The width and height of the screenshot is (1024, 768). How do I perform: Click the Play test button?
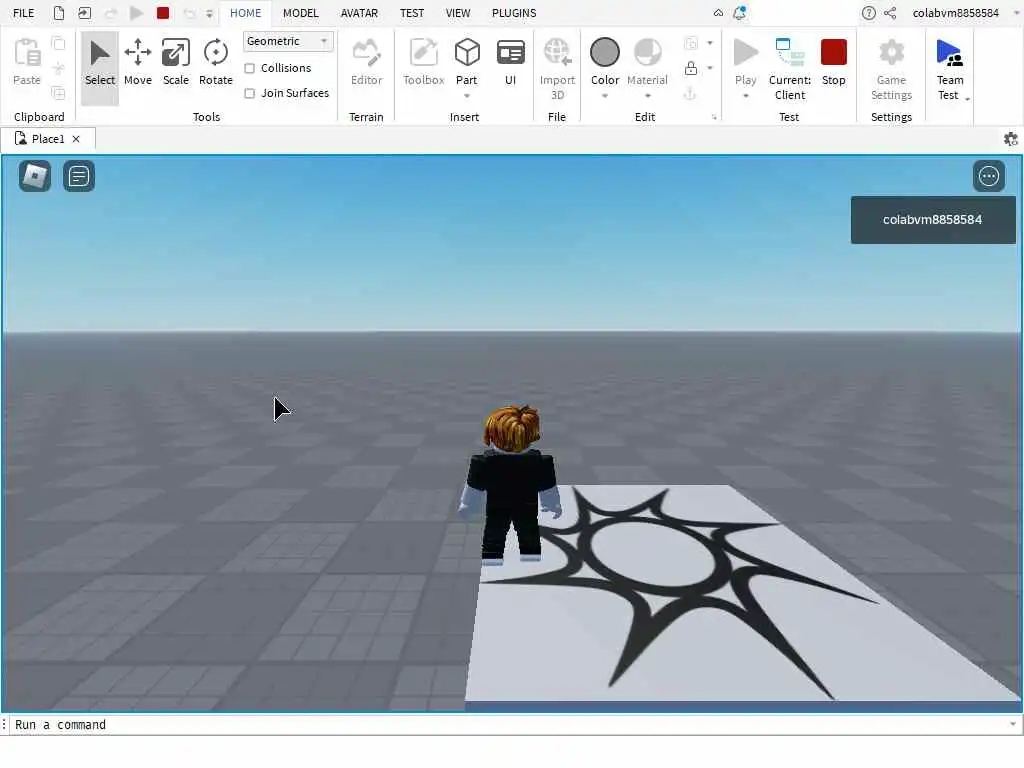point(745,62)
